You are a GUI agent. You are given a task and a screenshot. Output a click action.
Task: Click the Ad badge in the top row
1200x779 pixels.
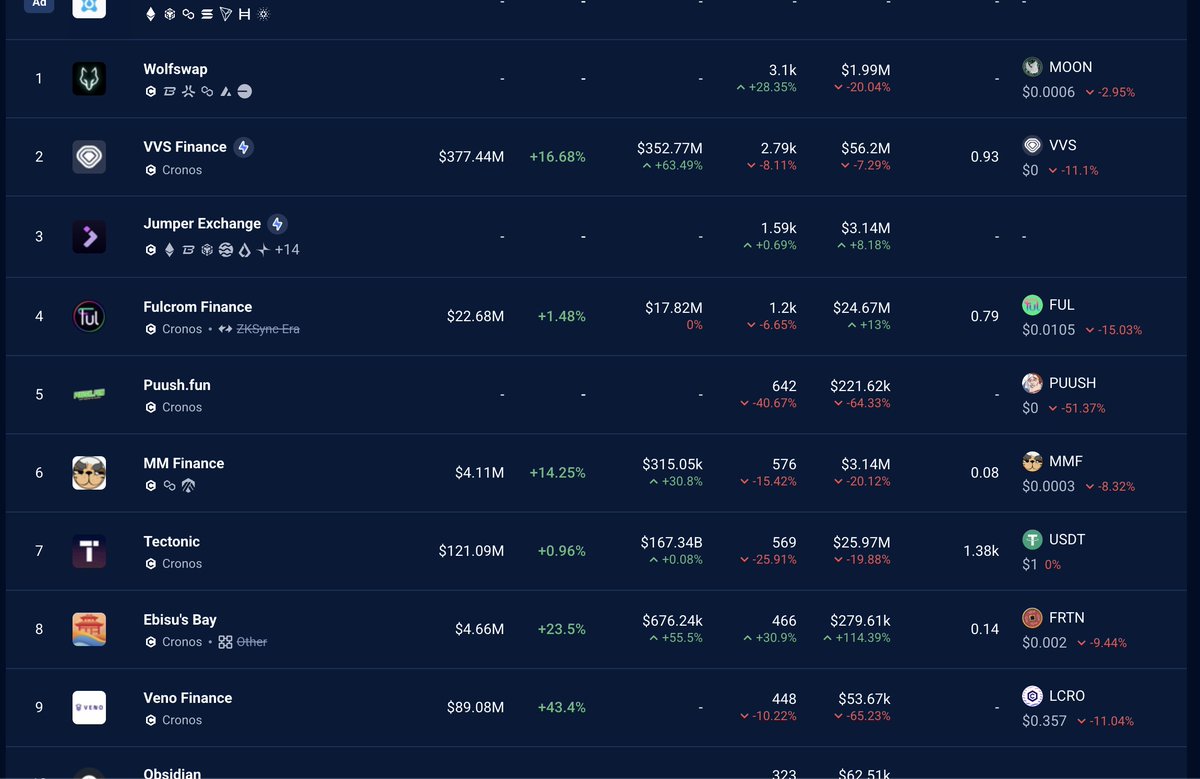point(39,4)
